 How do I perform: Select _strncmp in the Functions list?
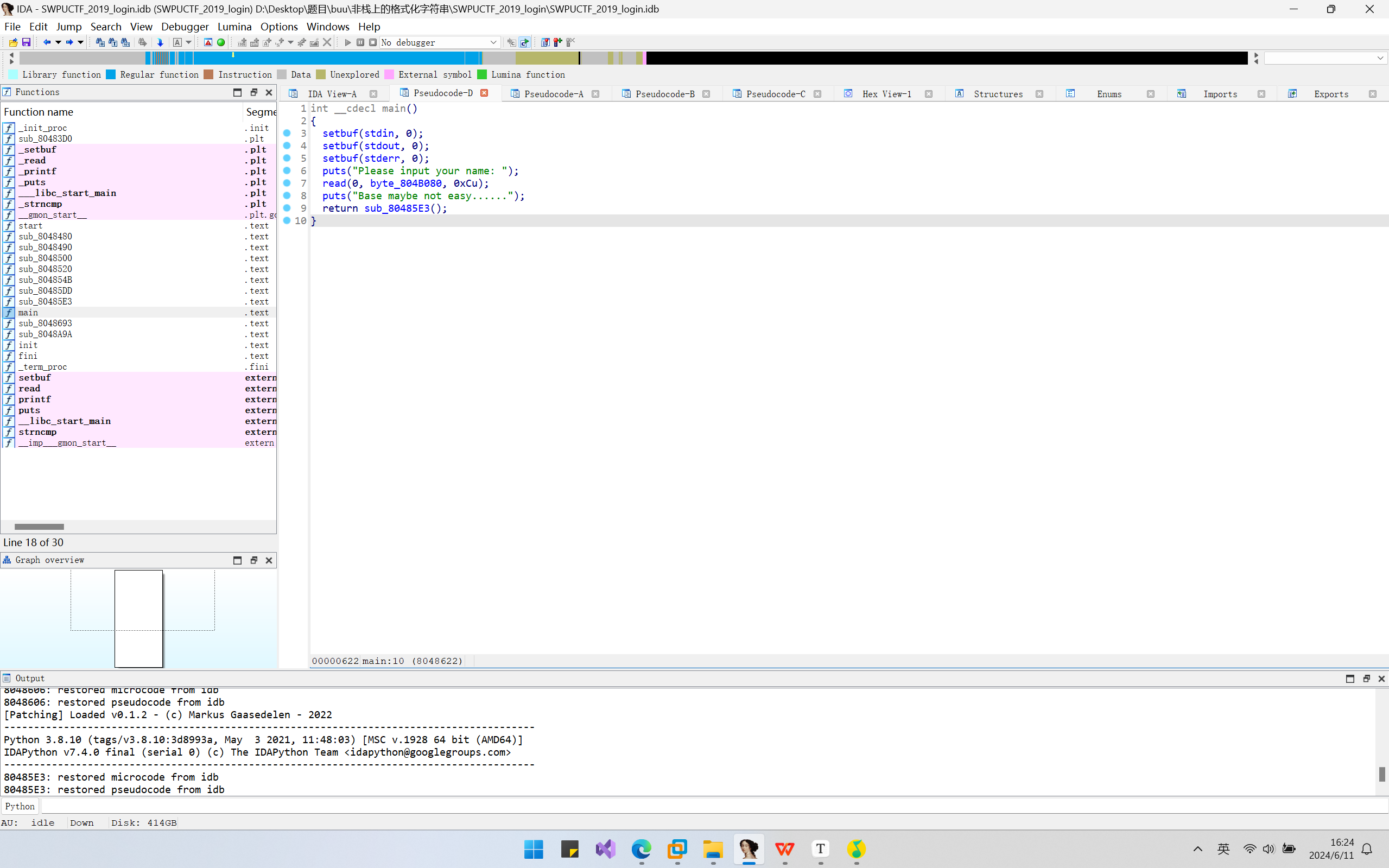coord(138,204)
